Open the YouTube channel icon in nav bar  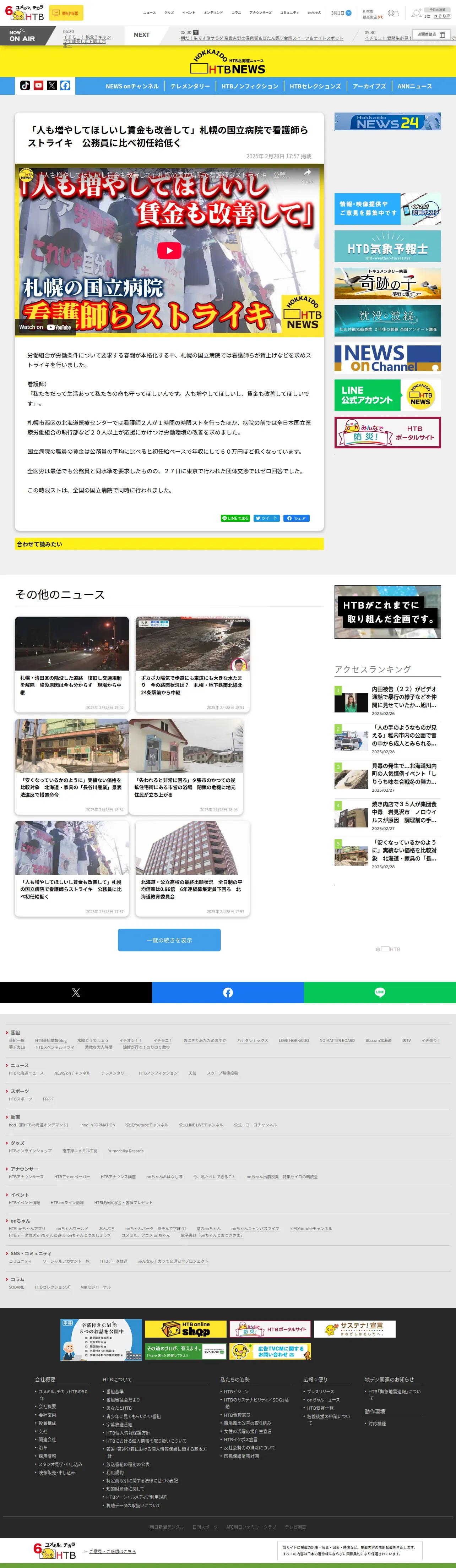[x=38, y=86]
